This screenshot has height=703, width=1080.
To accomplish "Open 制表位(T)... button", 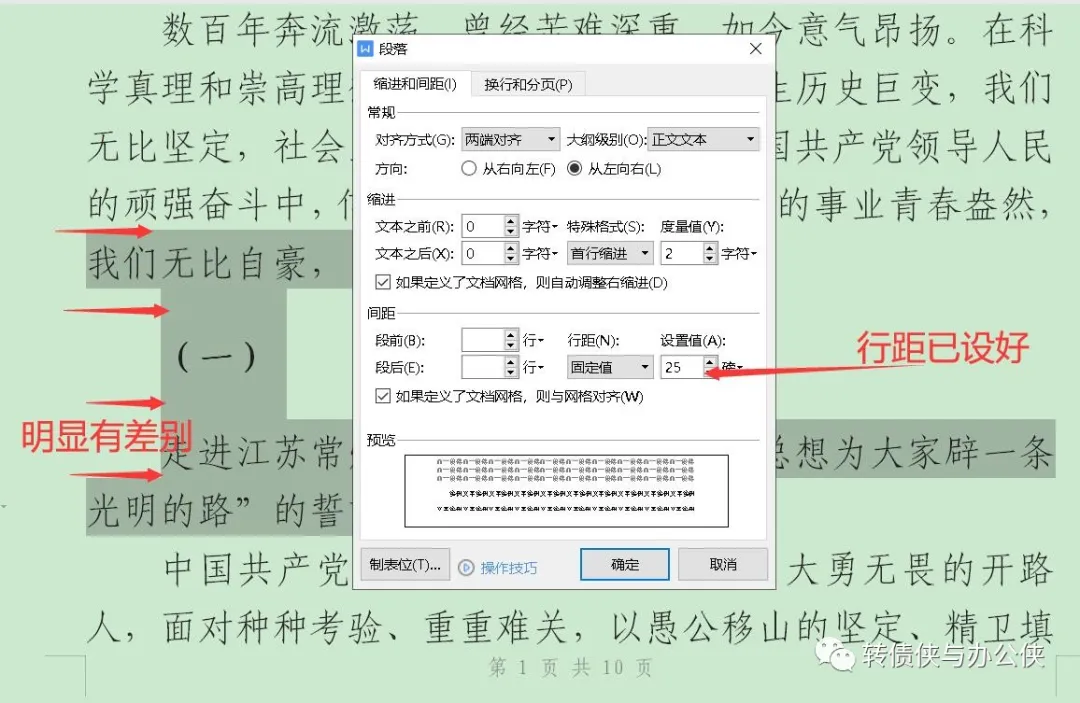I will 405,565.
